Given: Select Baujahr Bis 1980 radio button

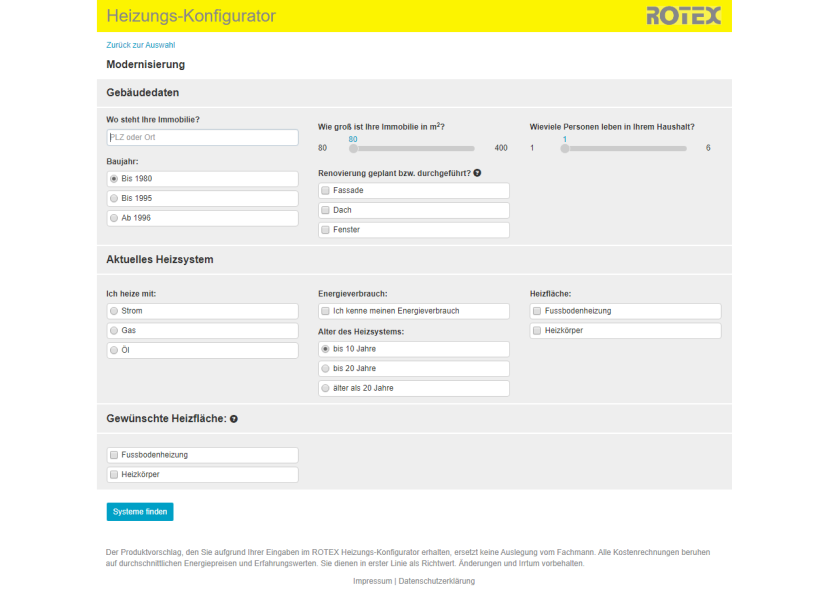Looking at the screenshot, I should point(114,178).
